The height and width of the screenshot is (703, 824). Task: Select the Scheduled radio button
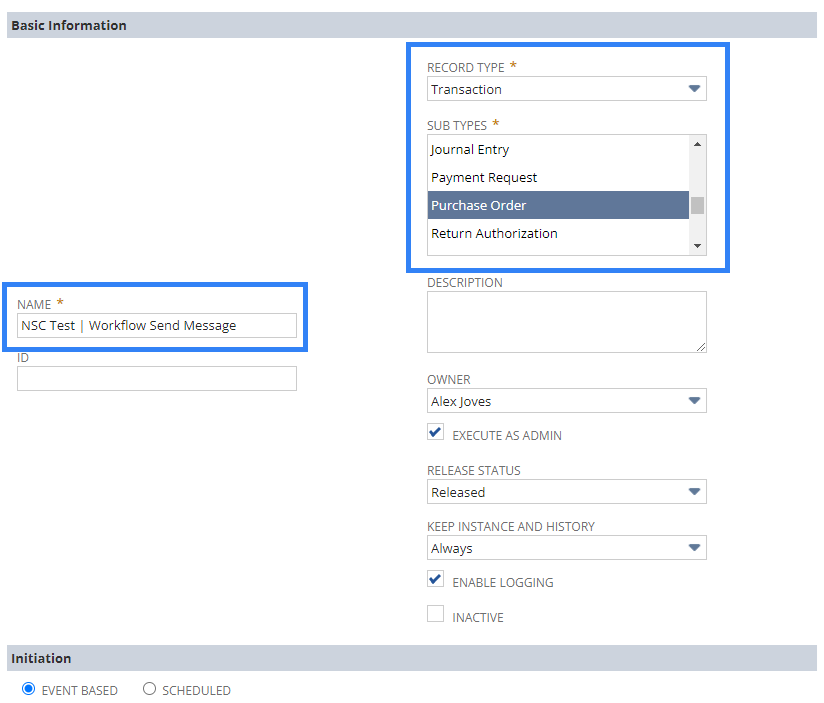(149, 688)
